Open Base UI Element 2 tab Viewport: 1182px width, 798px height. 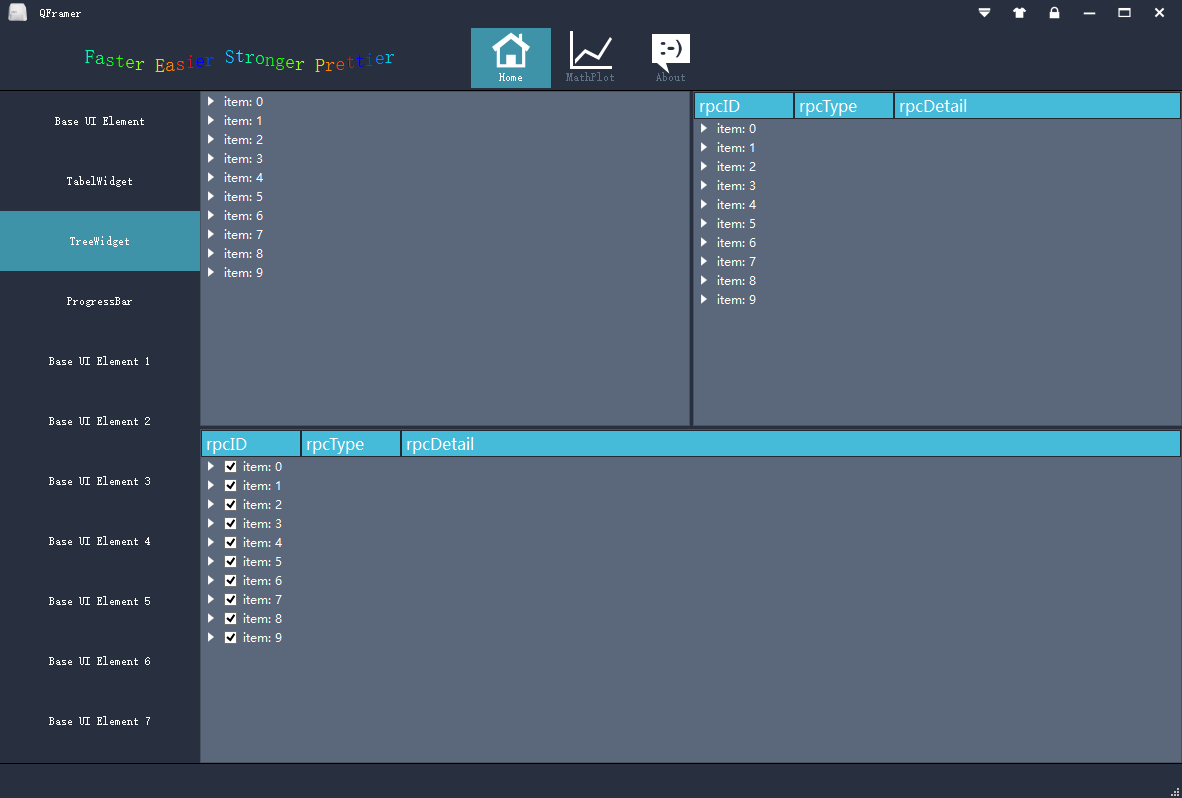[100, 421]
